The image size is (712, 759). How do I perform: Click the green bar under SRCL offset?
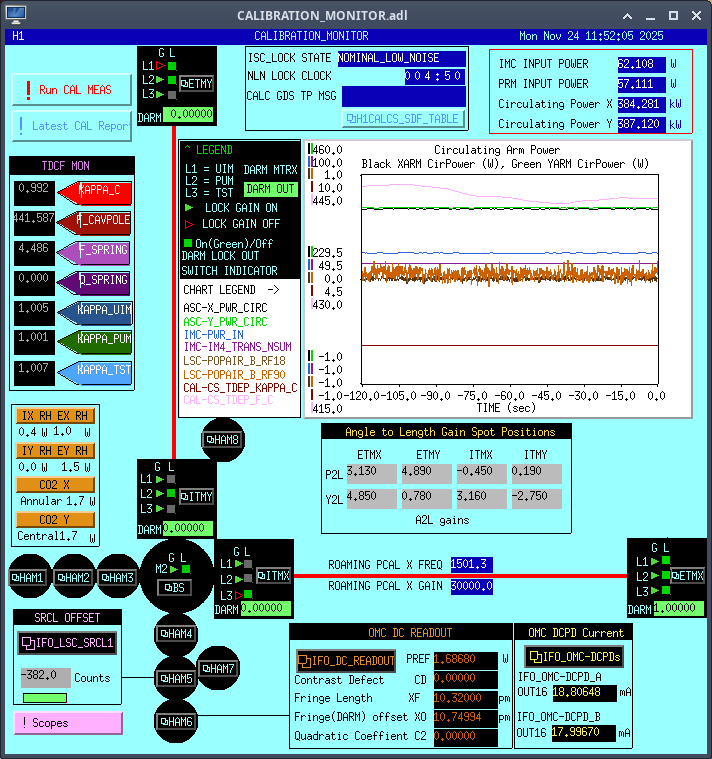[x=43, y=697]
